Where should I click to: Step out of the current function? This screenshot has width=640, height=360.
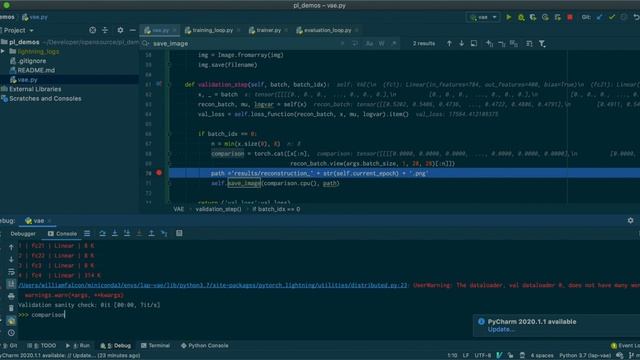click(x=151, y=233)
